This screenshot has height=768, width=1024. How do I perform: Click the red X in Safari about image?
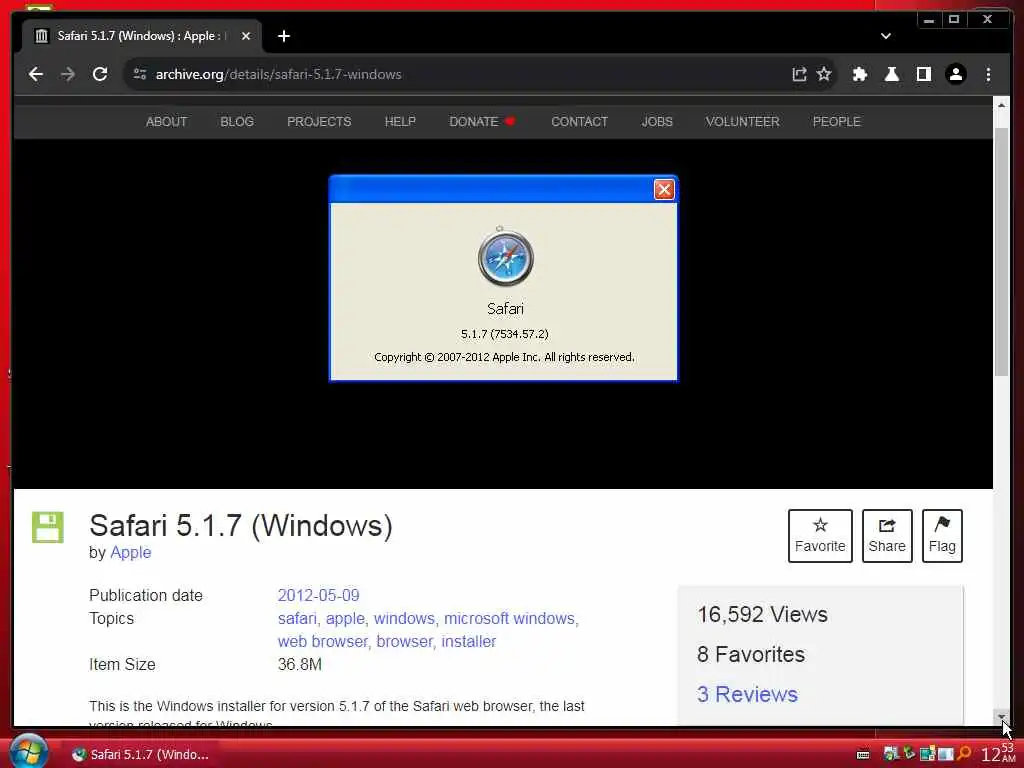click(x=664, y=189)
